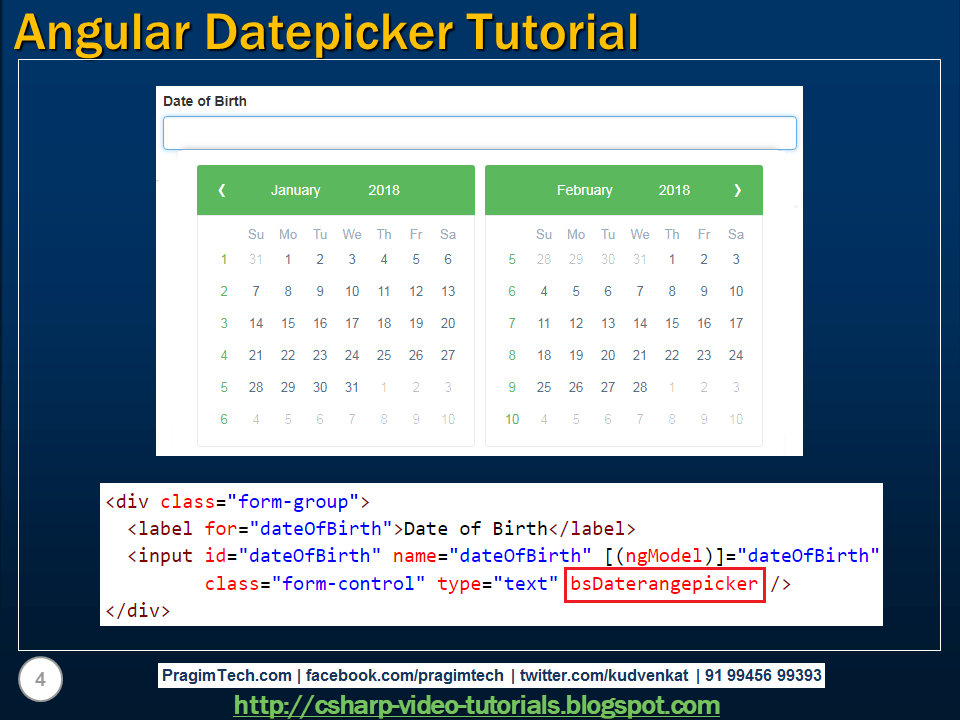
Task: Select February 14 in the right calendar
Action: (x=640, y=323)
